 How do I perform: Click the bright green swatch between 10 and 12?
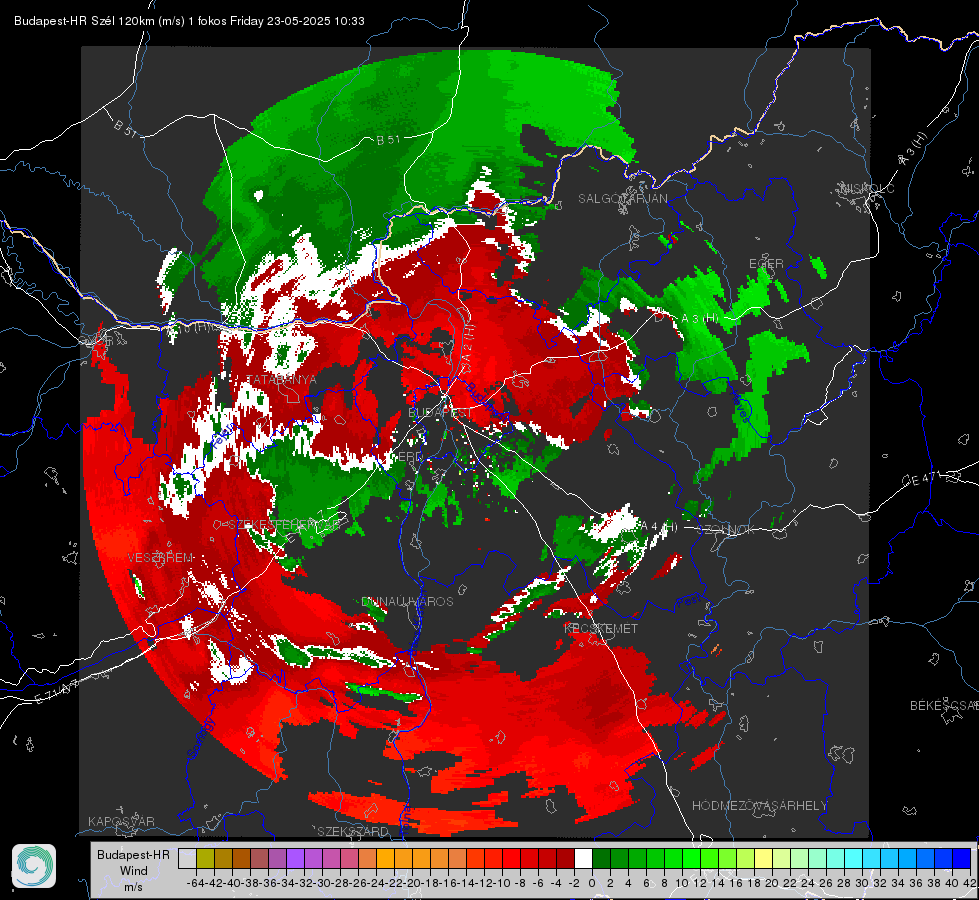point(691,859)
